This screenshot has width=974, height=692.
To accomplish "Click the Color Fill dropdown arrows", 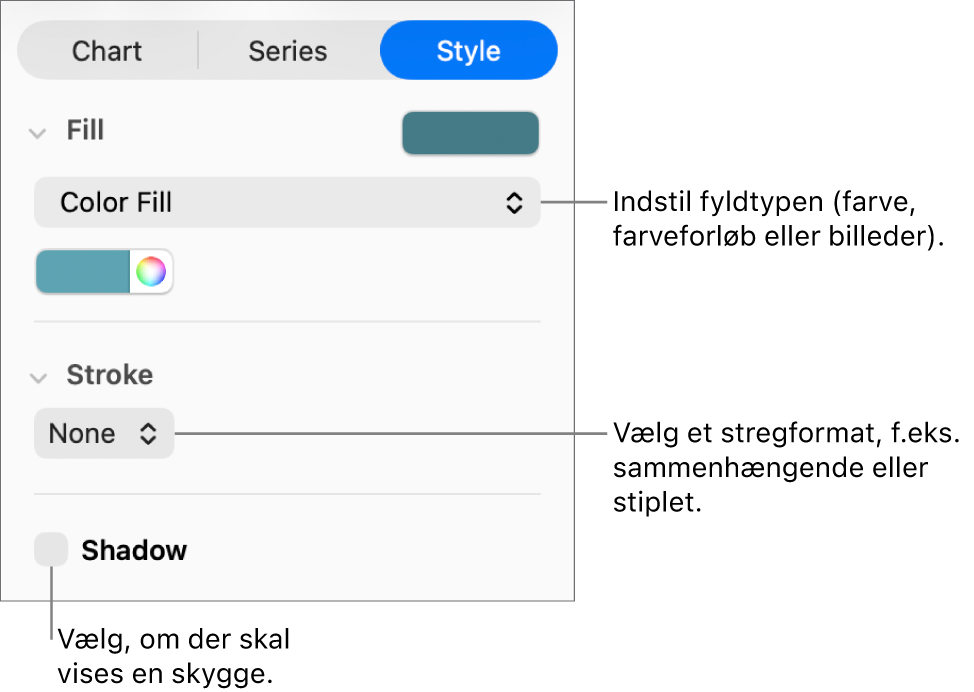I will click(x=513, y=203).
